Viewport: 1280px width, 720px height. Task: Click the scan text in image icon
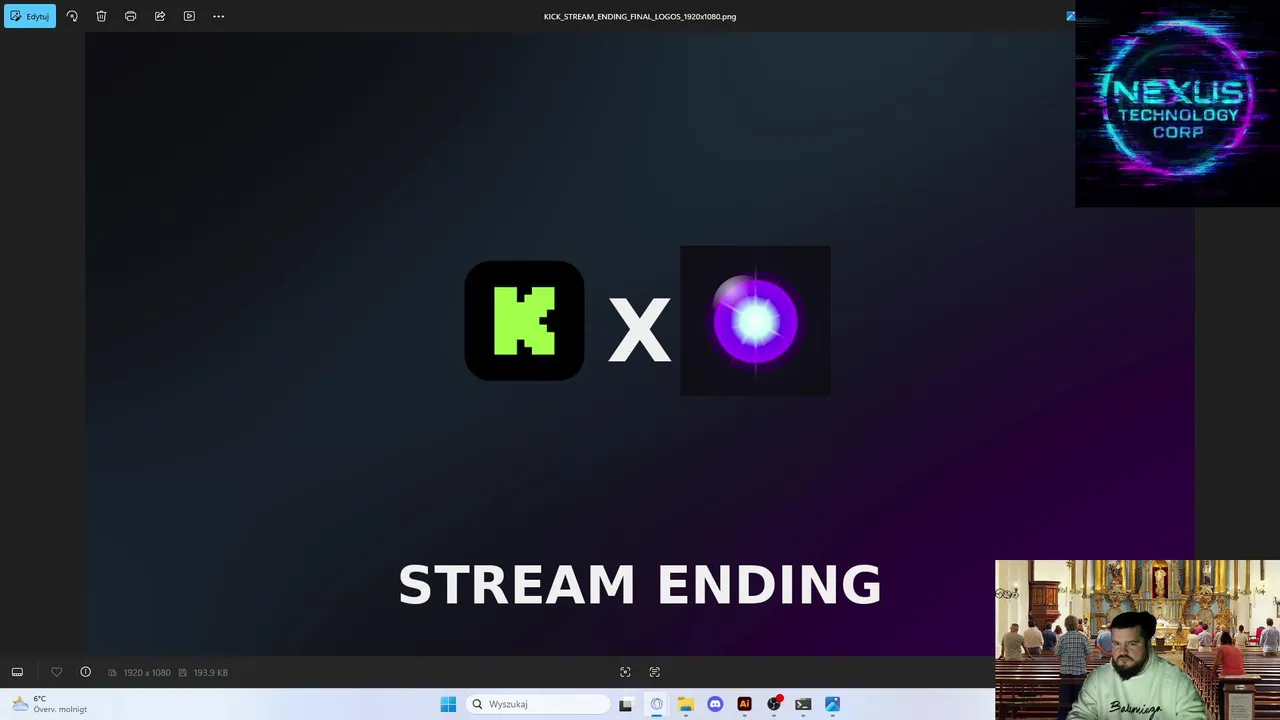655,672
